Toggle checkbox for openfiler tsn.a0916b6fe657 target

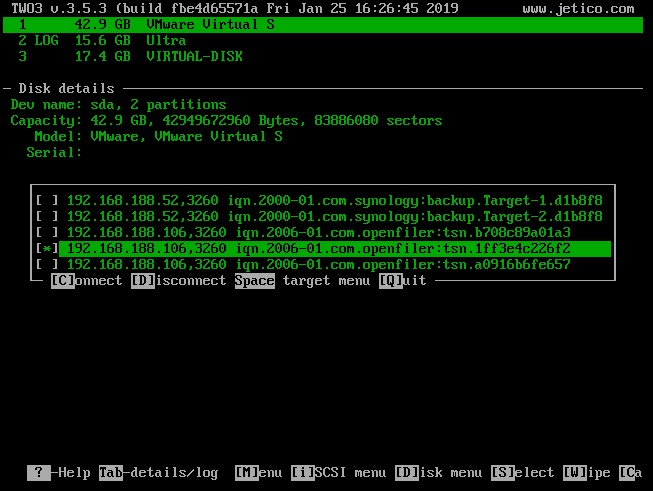pos(47,264)
